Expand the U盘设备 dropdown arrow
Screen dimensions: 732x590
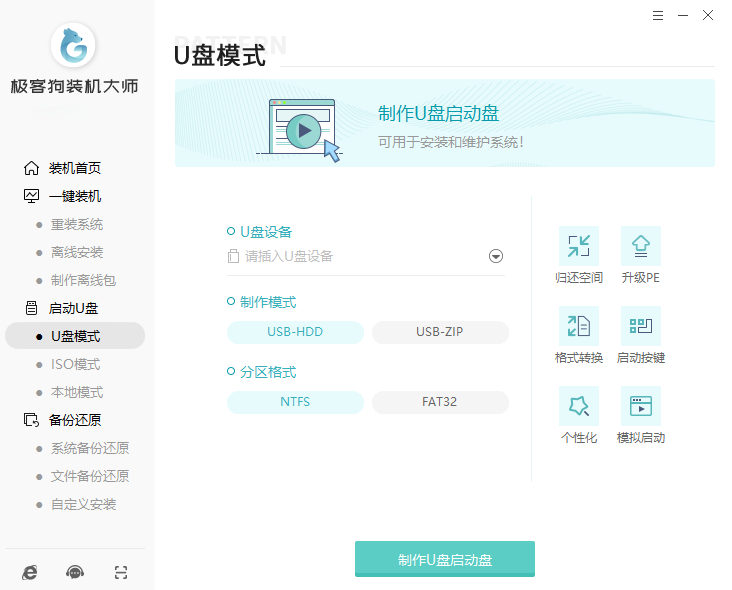tap(496, 256)
